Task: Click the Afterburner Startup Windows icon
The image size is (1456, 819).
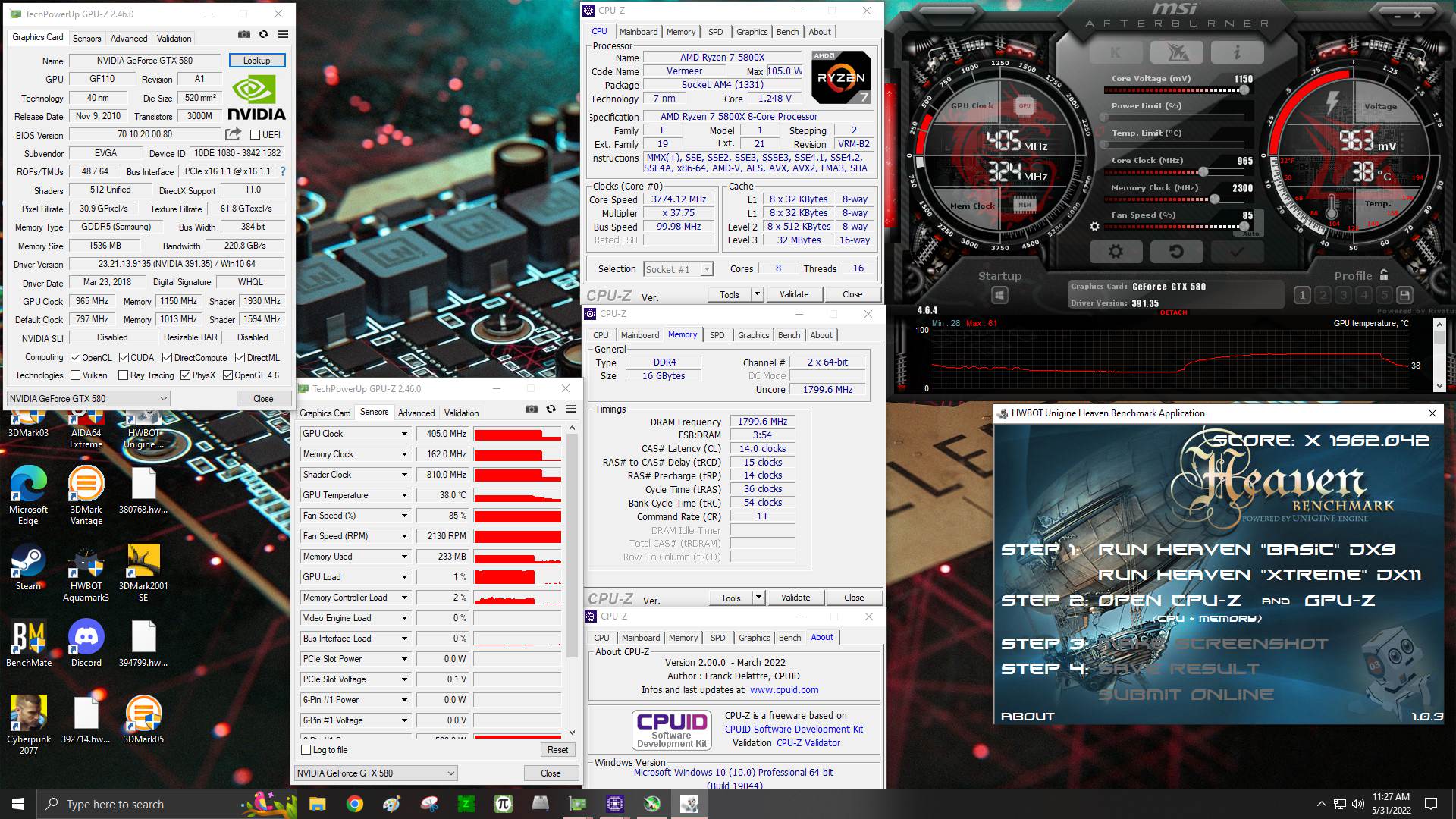Action: [999, 295]
